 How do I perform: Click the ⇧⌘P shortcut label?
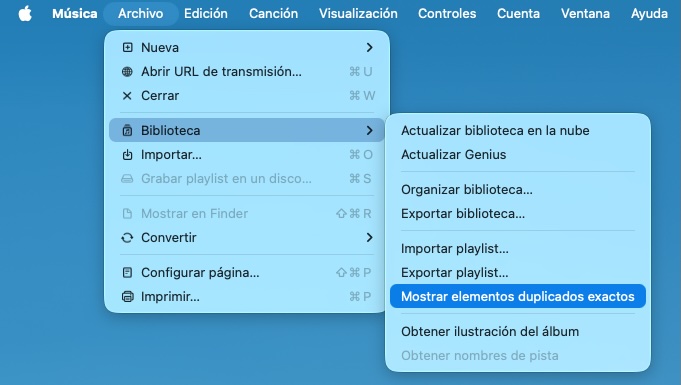coord(354,272)
